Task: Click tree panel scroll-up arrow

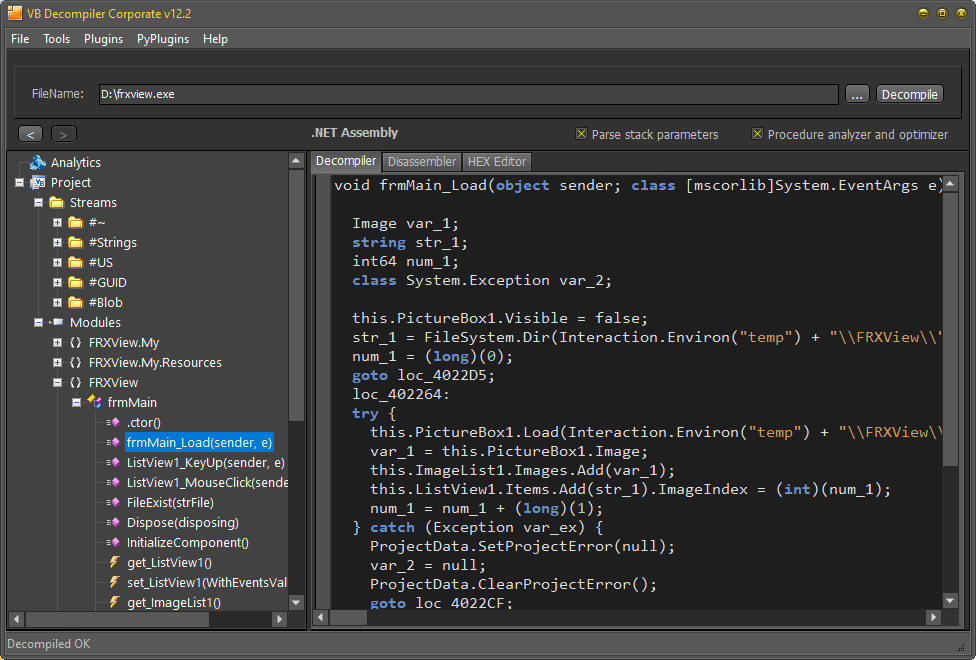Action: point(296,161)
